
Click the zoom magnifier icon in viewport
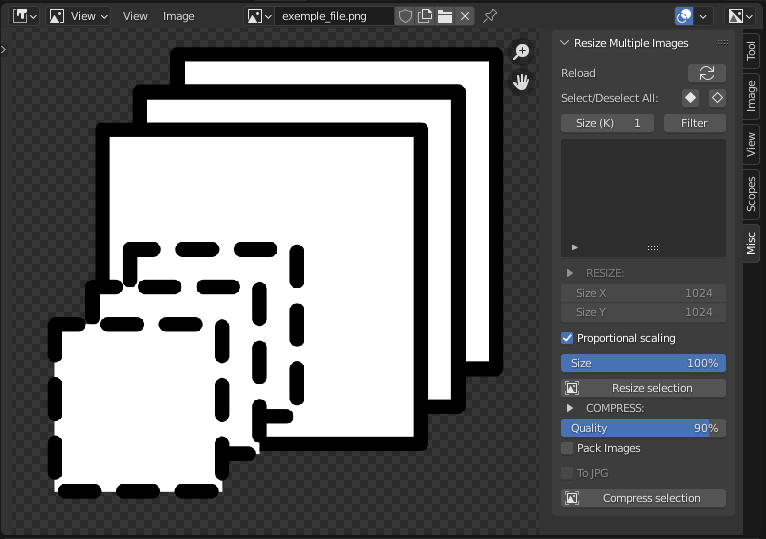click(x=521, y=51)
